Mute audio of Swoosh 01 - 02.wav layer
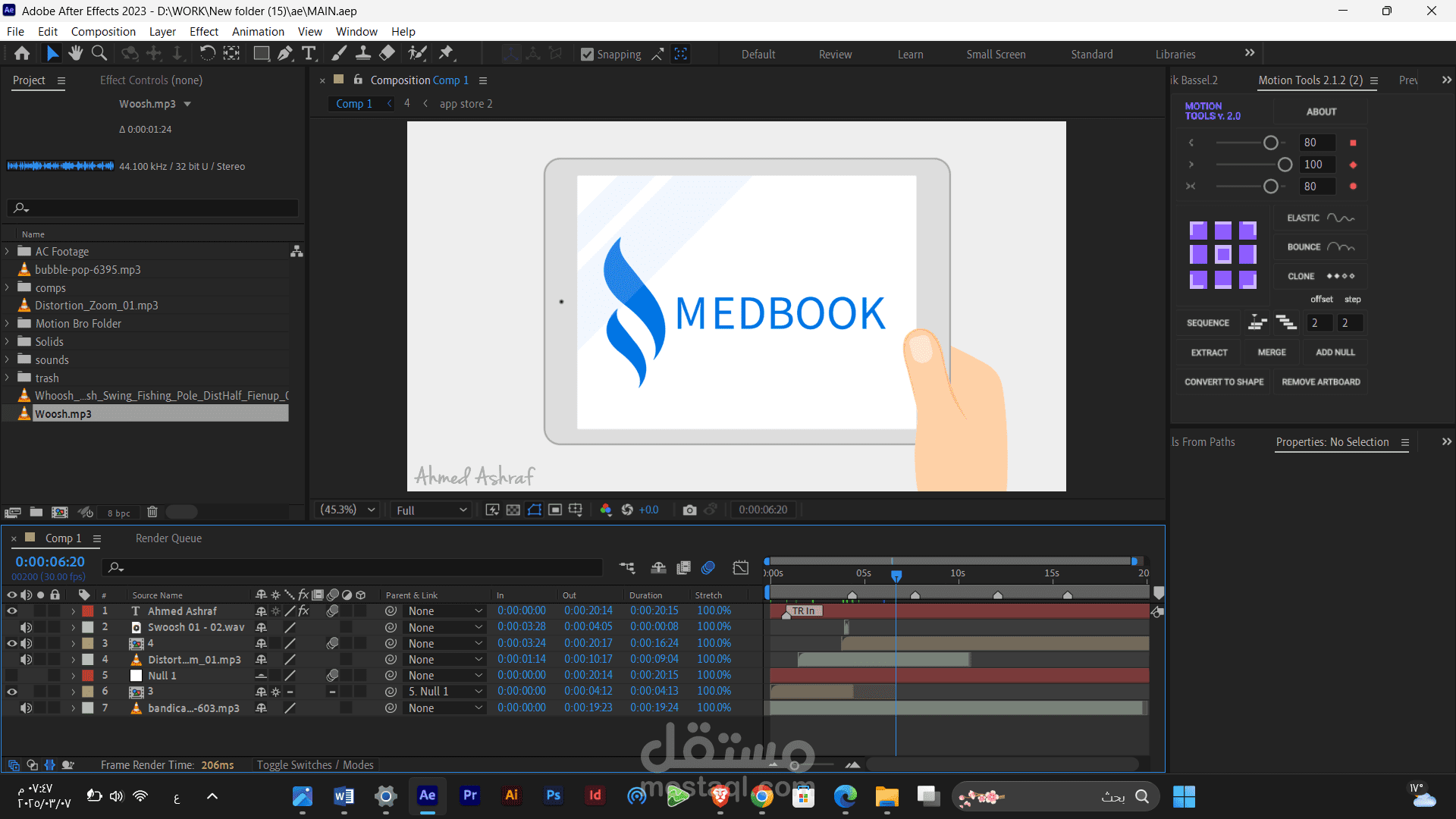1456x819 pixels. 26,627
